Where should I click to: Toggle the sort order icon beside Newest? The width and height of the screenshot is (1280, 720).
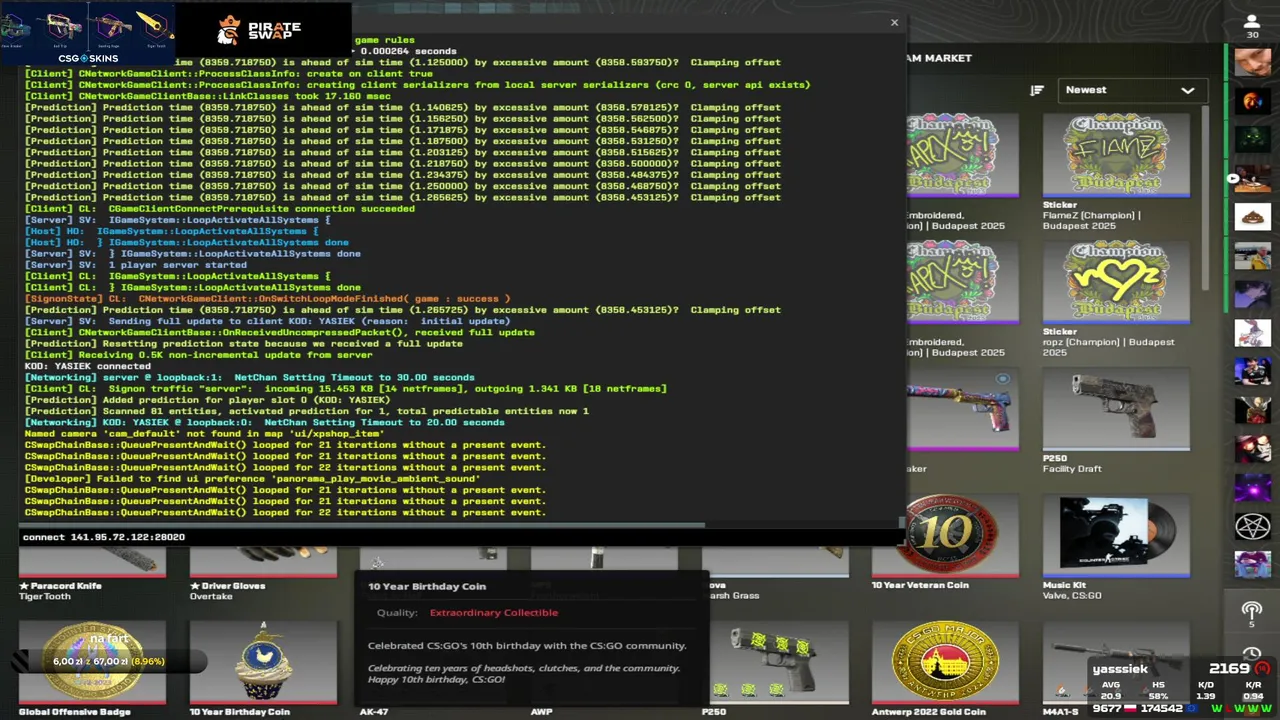1037,90
